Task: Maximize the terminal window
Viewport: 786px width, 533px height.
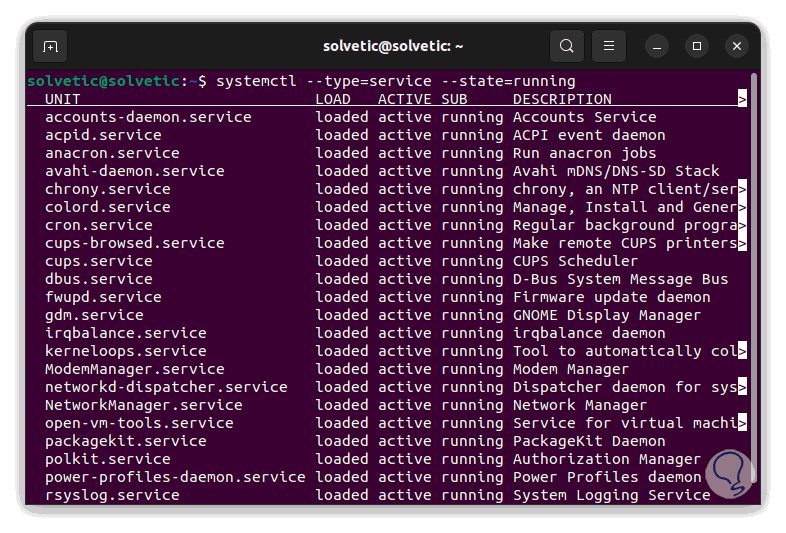Action: [697, 46]
